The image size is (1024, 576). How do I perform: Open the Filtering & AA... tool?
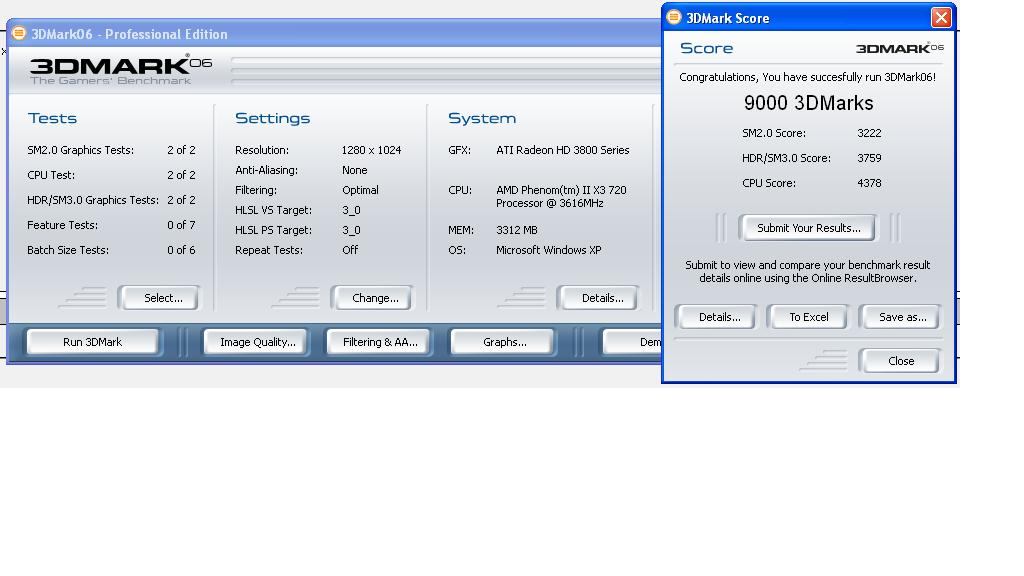tap(379, 342)
